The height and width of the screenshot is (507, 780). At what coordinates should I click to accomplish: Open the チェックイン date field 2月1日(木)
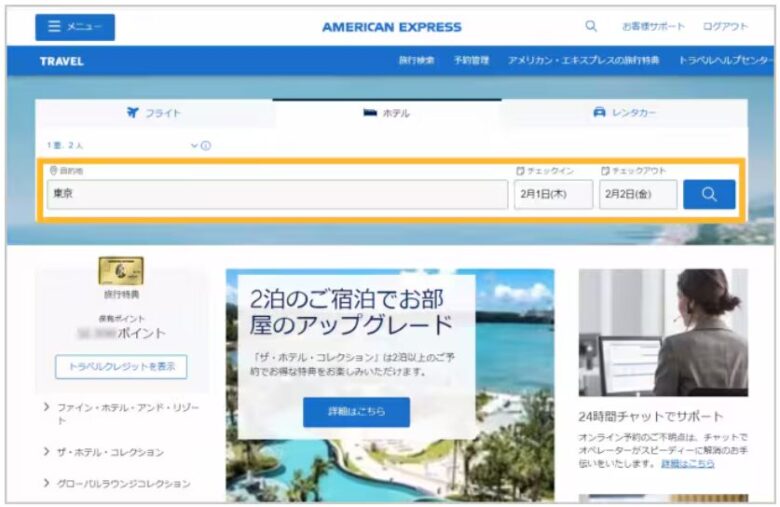553,194
